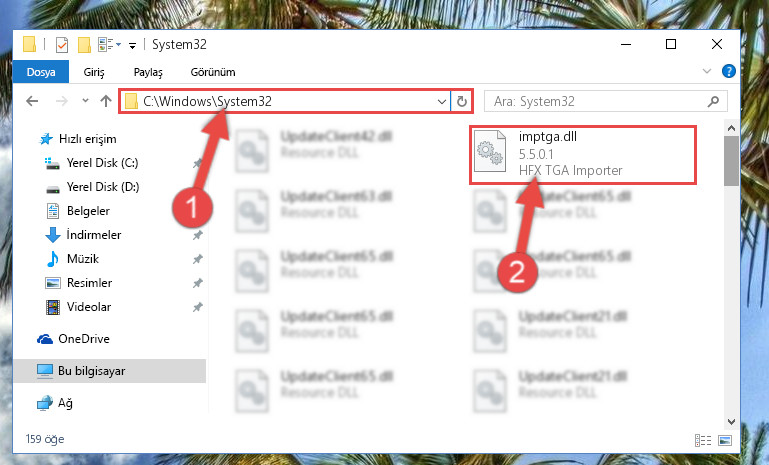769x465 pixels.
Task: Expand the recent locations dropdown
Action: coord(85,101)
